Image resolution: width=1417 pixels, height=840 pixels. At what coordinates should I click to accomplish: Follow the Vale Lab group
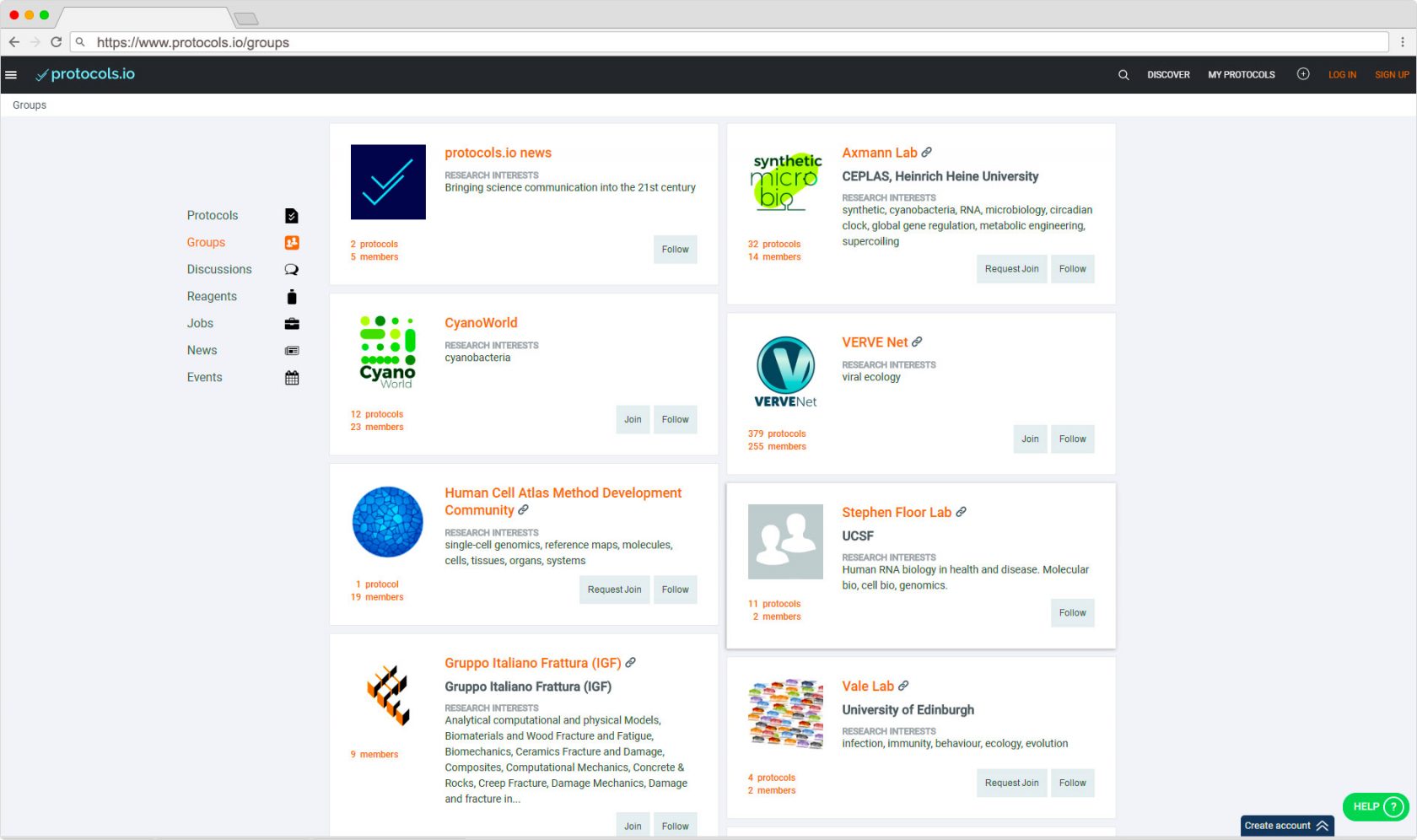tap(1072, 783)
